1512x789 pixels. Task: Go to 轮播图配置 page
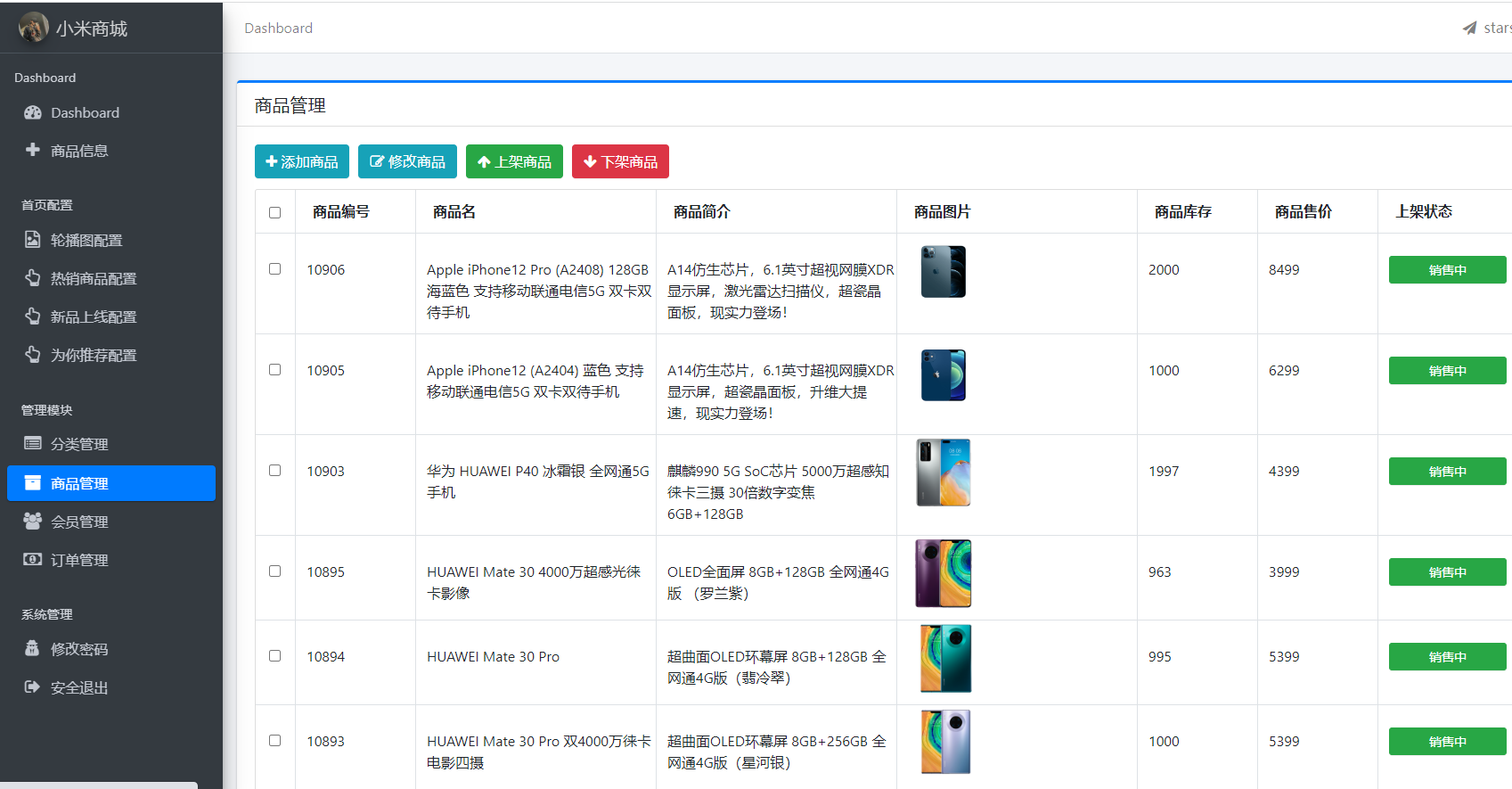tap(111, 240)
